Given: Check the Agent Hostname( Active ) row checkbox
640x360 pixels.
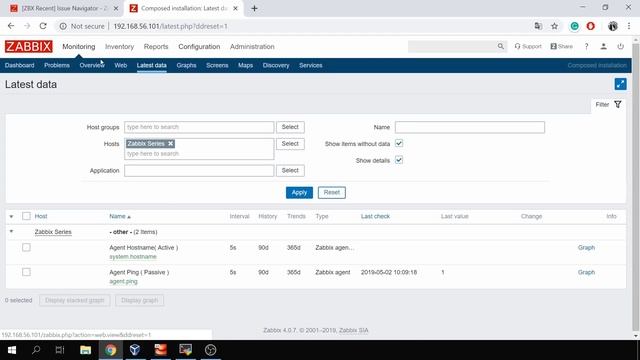Looking at the screenshot, I should [x=26, y=247].
